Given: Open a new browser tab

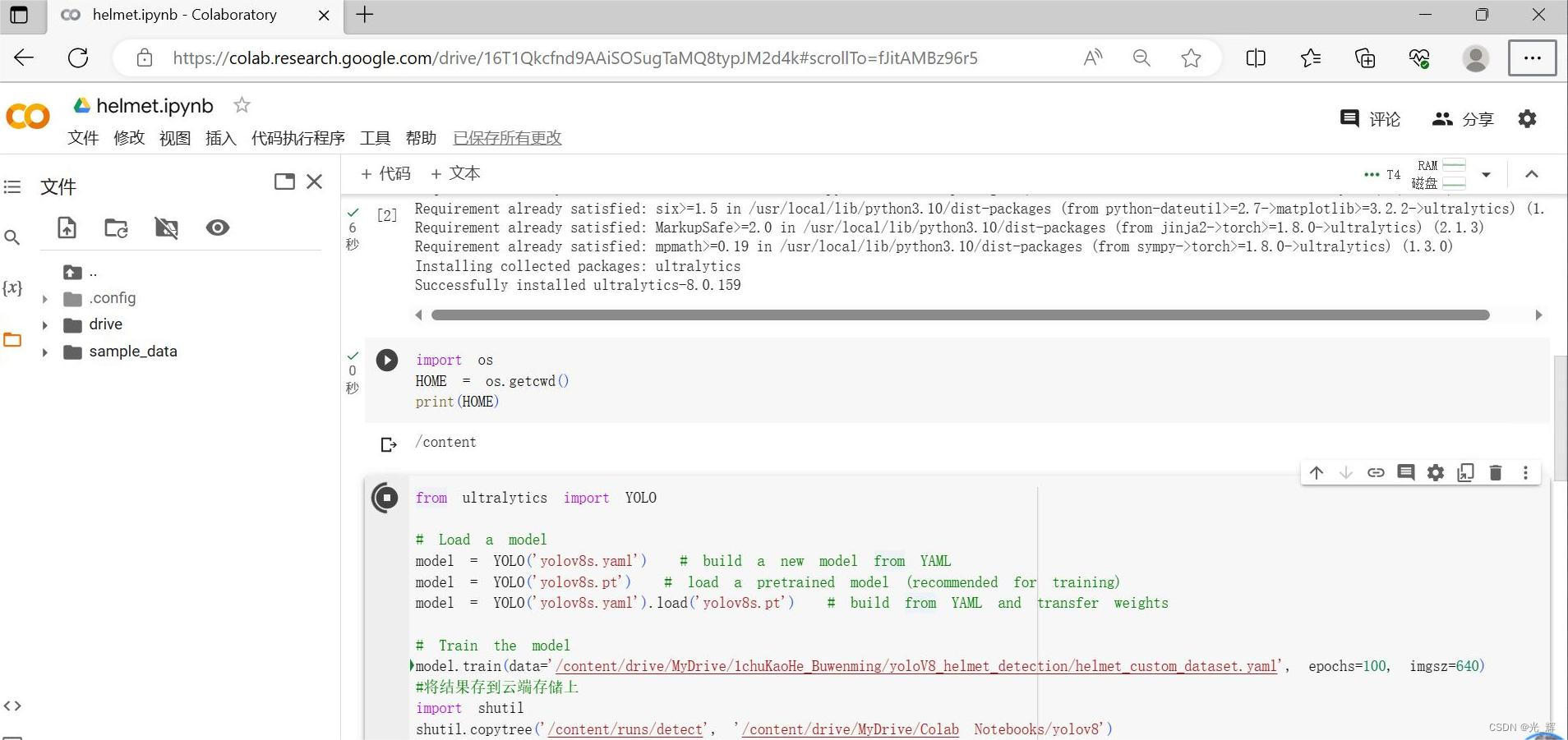Looking at the screenshot, I should point(365,15).
